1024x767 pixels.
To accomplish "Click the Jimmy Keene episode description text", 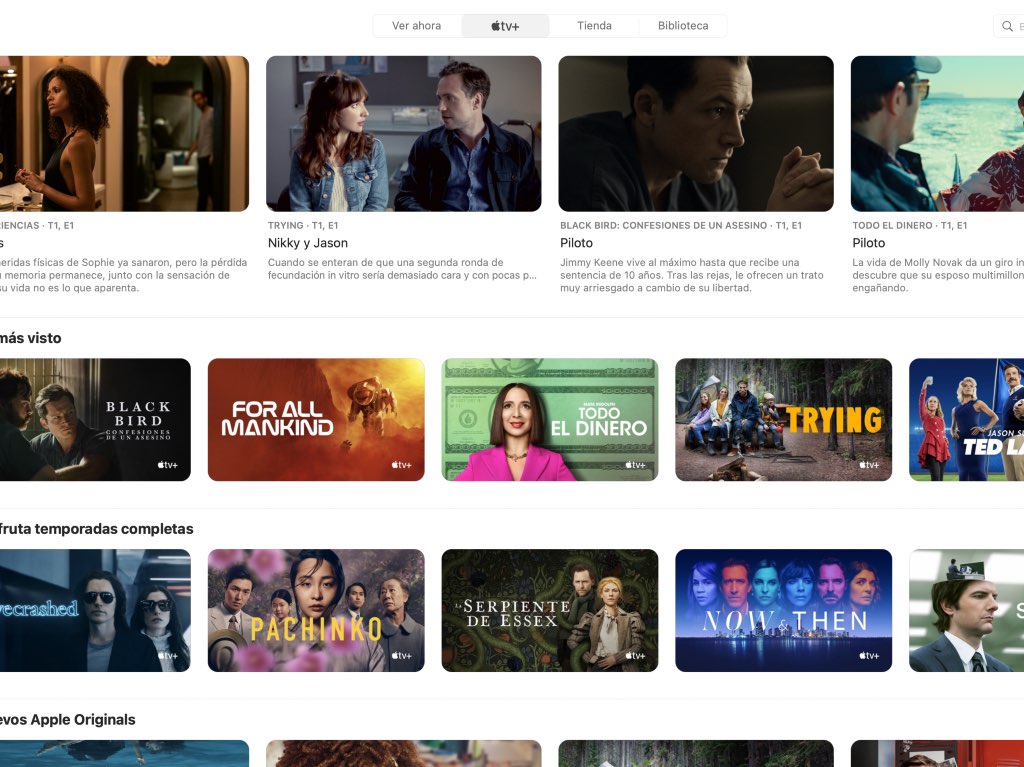I will (692, 275).
